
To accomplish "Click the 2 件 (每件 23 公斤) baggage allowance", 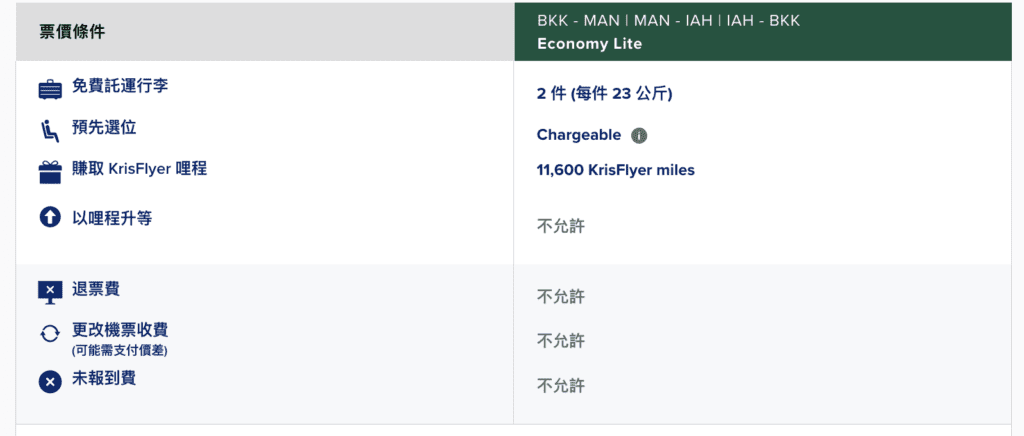I will (x=605, y=95).
